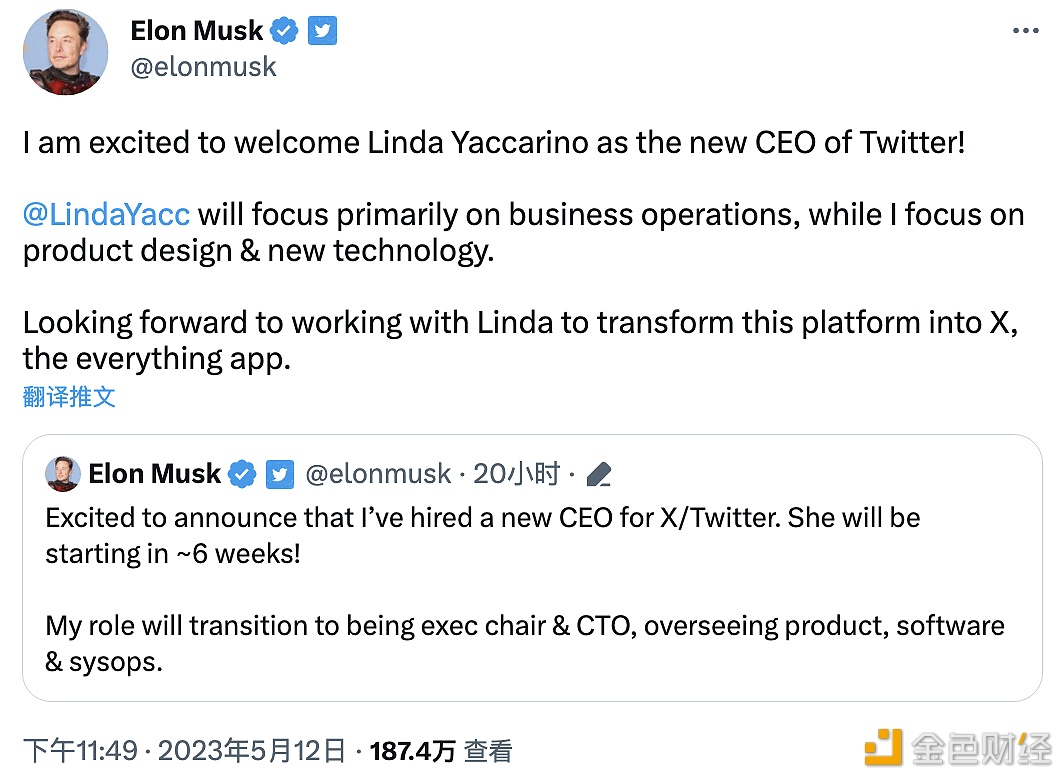Screen dimensions: 1064x778
Task: Click the quoted tweet's Elon Musk name
Action: point(155,473)
